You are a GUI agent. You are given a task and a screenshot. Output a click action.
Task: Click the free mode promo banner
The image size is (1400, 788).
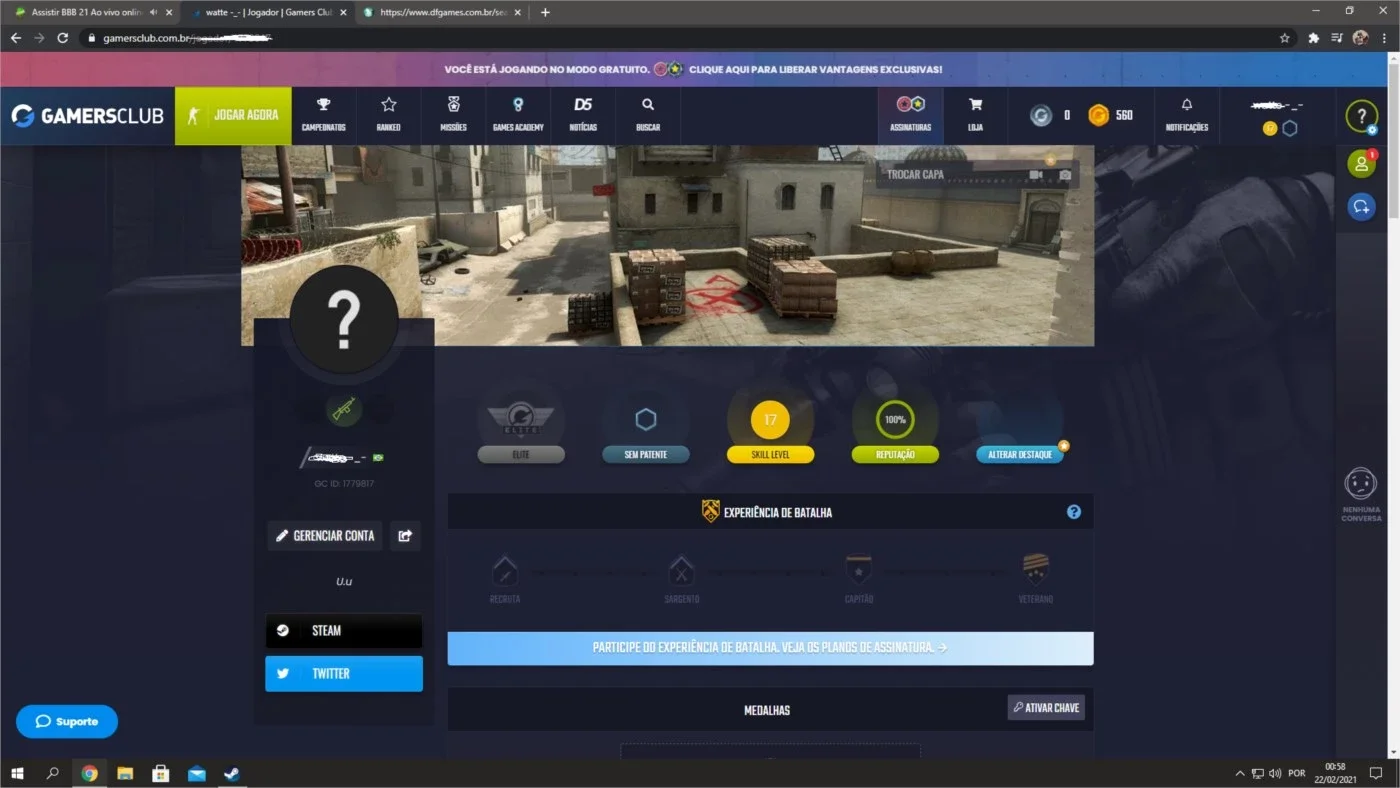pyautogui.click(x=693, y=70)
